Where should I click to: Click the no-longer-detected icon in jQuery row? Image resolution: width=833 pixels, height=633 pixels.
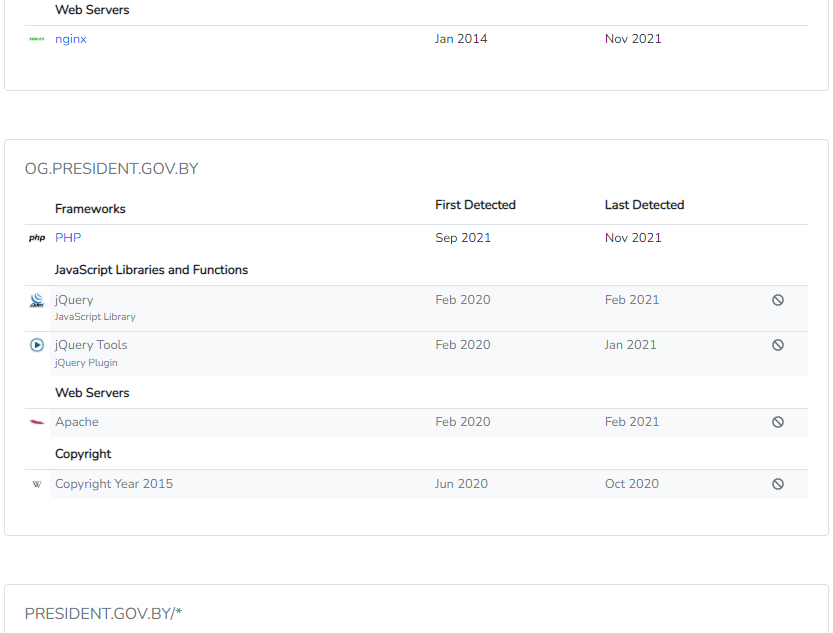pyautogui.click(x=778, y=300)
